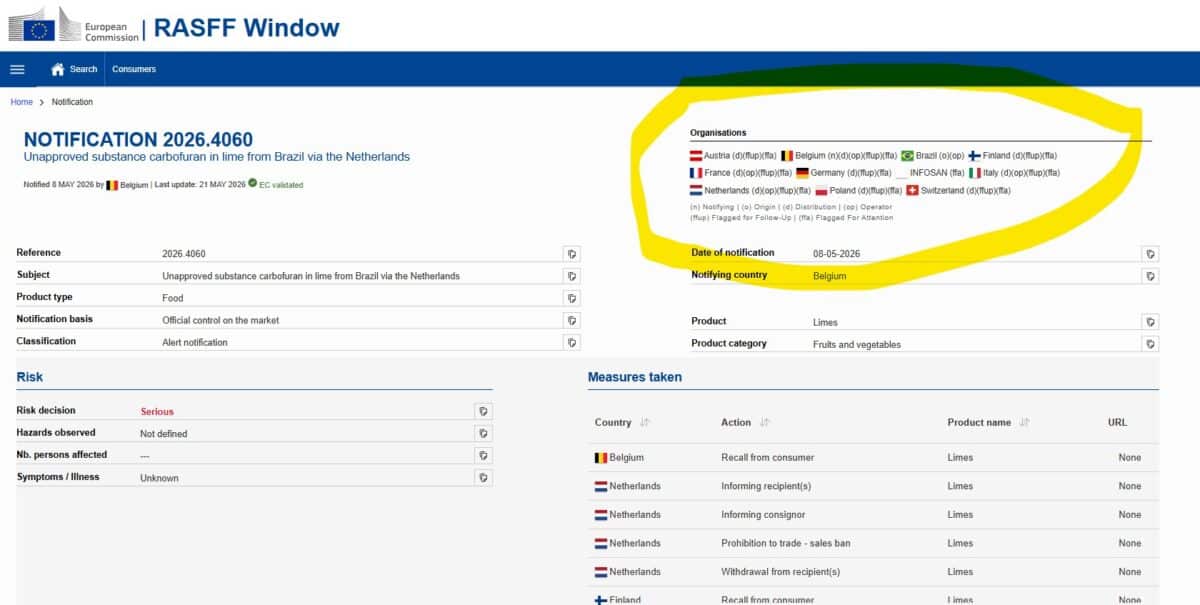Click the Not defined hazards value
The height and width of the screenshot is (605, 1200).
click(x=163, y=434)
